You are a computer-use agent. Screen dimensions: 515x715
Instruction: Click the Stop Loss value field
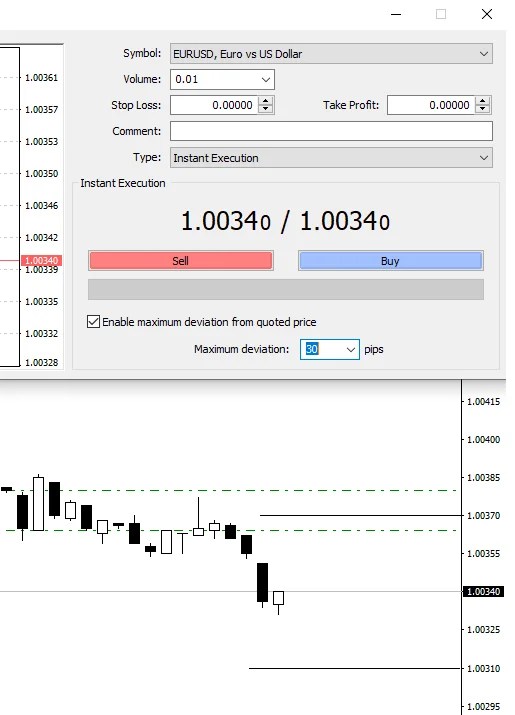click(x=213, y=105)
